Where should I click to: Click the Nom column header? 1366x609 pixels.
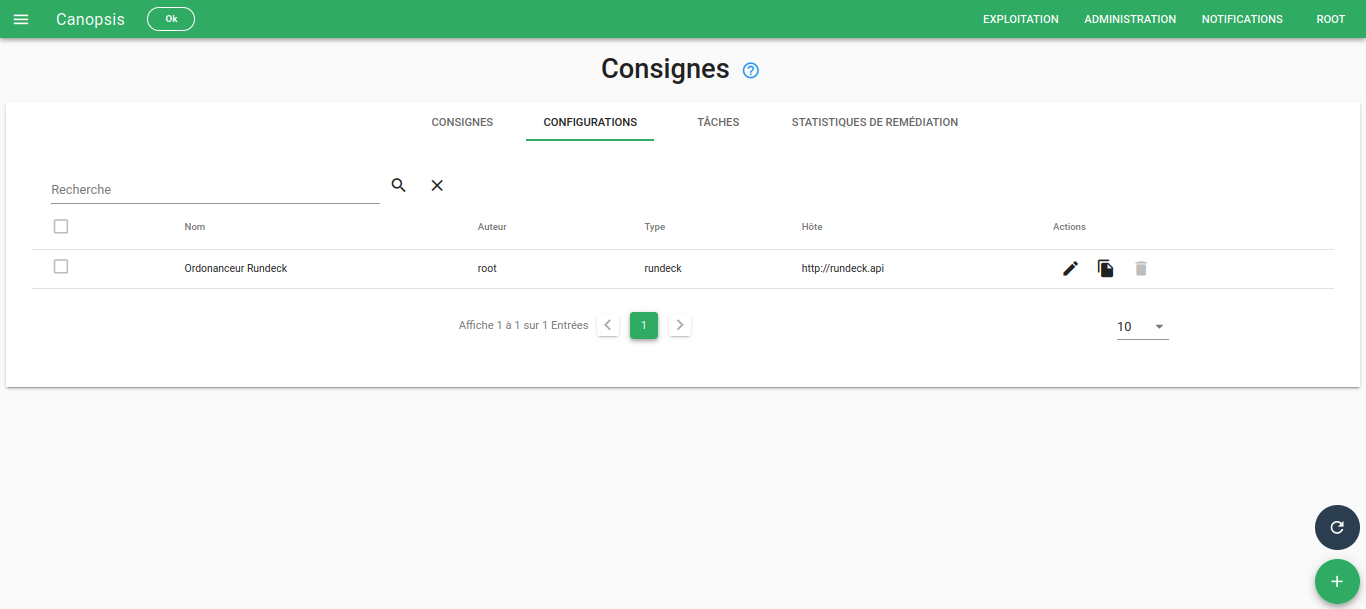[x=195, y=227]
